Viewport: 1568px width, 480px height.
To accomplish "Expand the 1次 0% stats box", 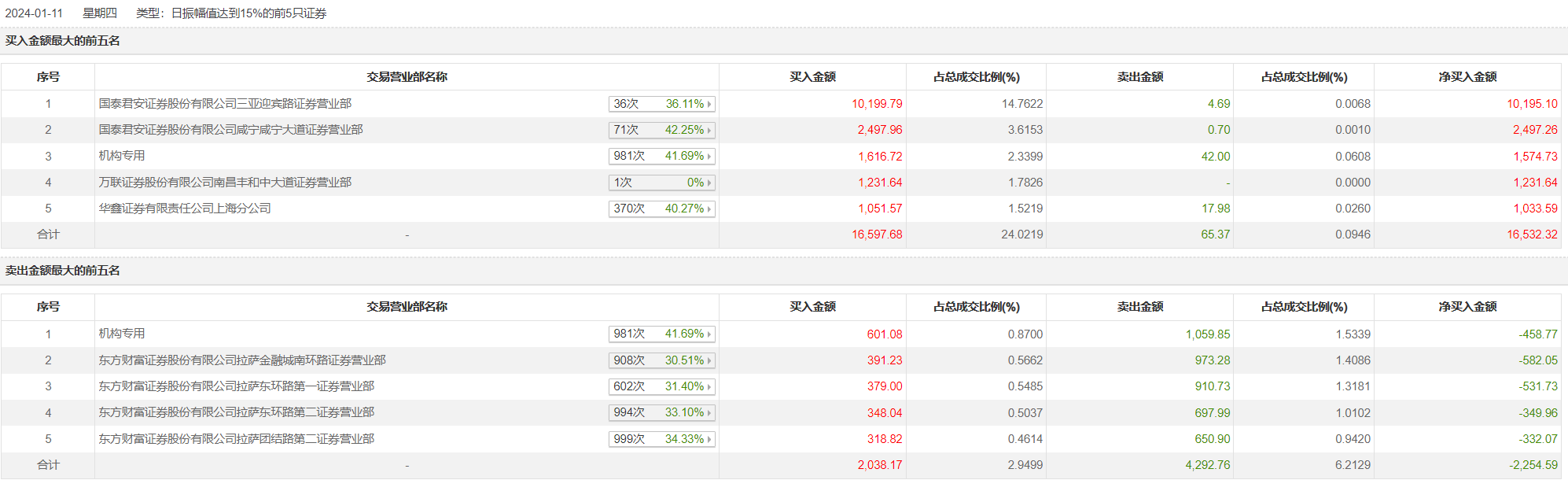I will [661, 183].
